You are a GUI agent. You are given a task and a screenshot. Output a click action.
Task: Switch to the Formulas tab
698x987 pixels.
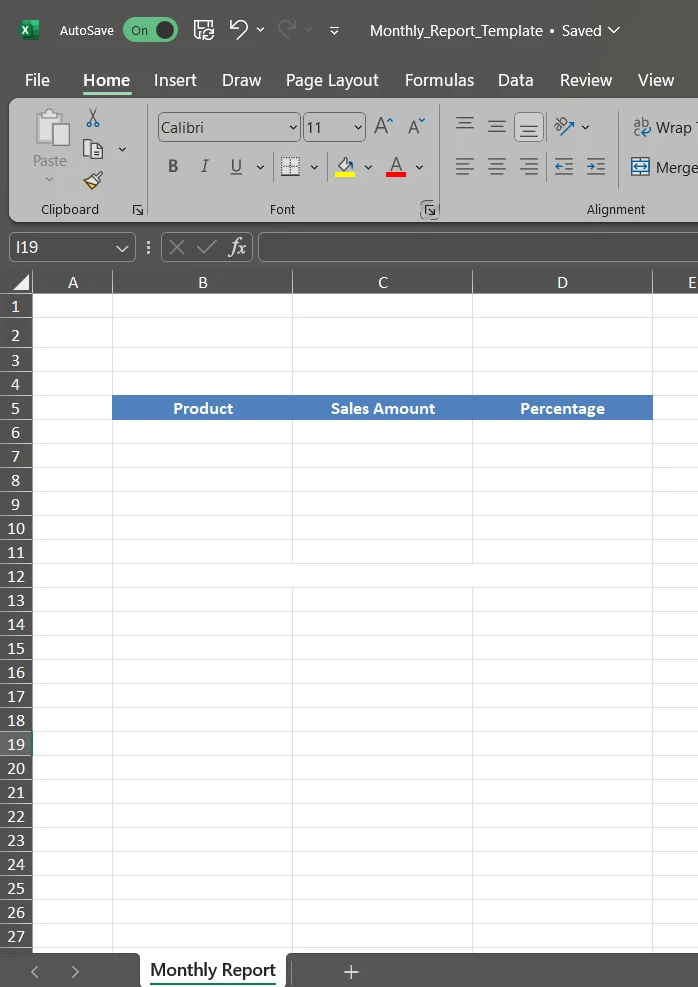pos(439,80)
